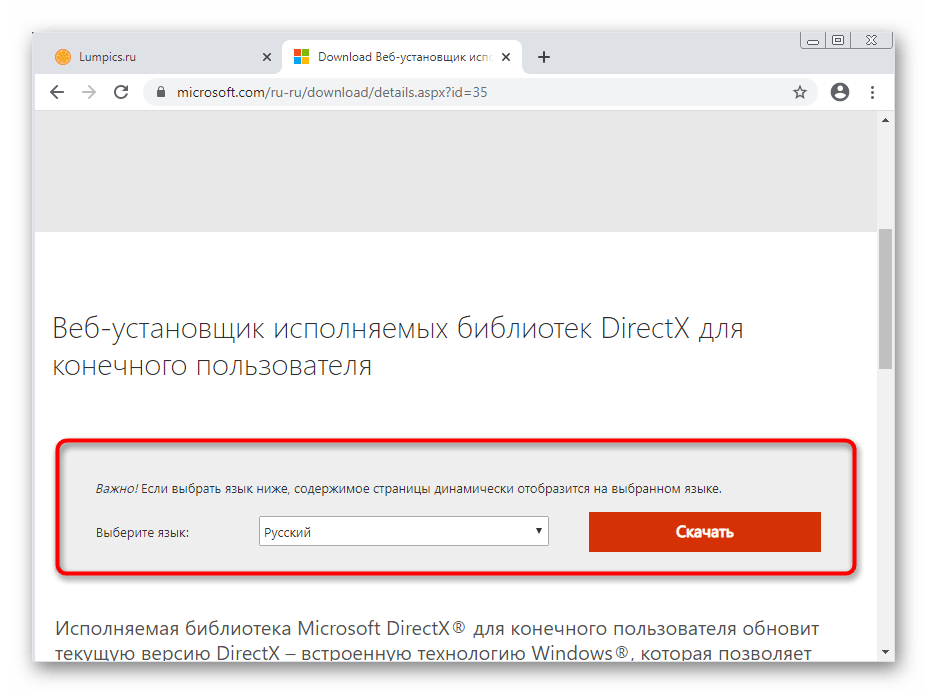Screen dimensions: 927x694
Task: Close the Lumpics.ru tab
Action: click(267, 57)
